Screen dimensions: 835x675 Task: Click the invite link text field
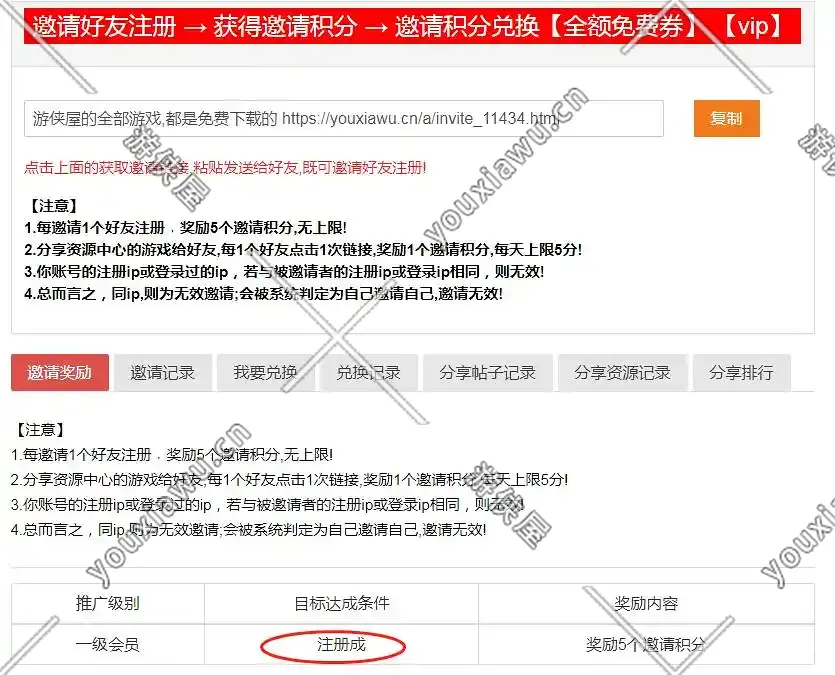pyautogui.click(x=343, y=119)
